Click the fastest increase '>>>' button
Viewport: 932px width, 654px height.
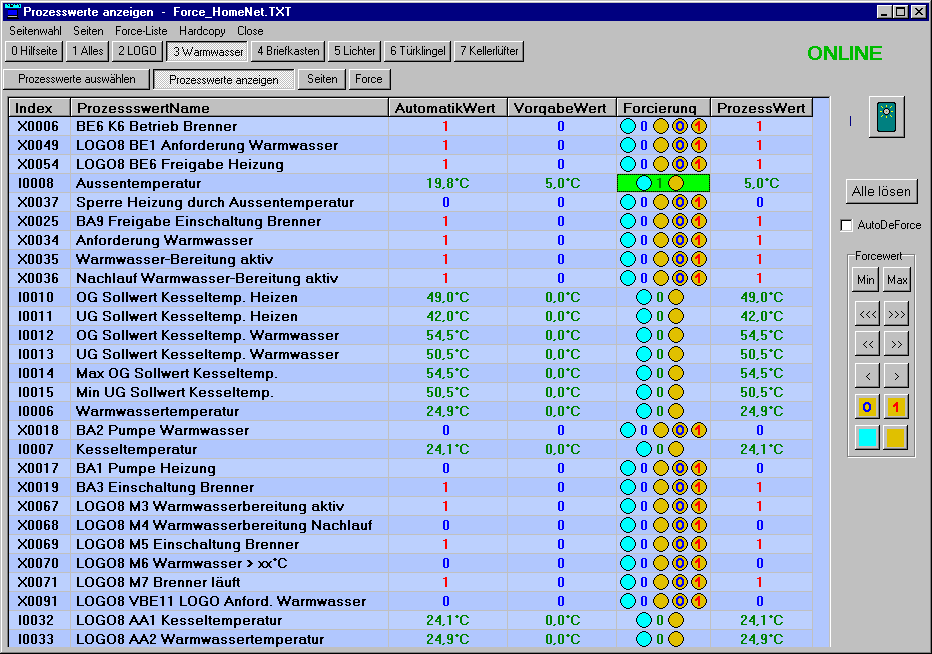pyautogui.click(x=896, y=313)
